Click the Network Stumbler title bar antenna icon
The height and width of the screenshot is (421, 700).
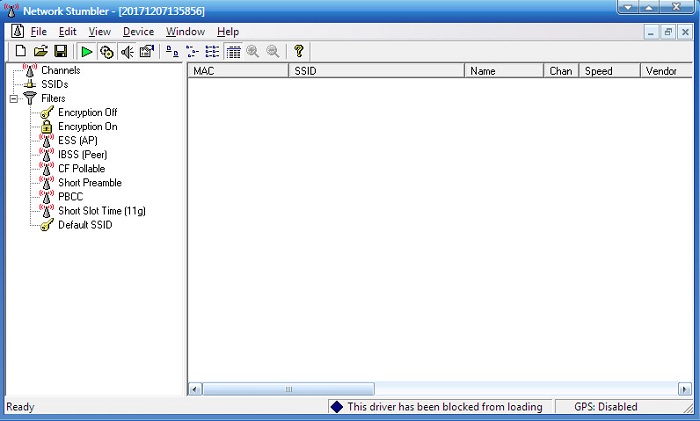point(11,10)
